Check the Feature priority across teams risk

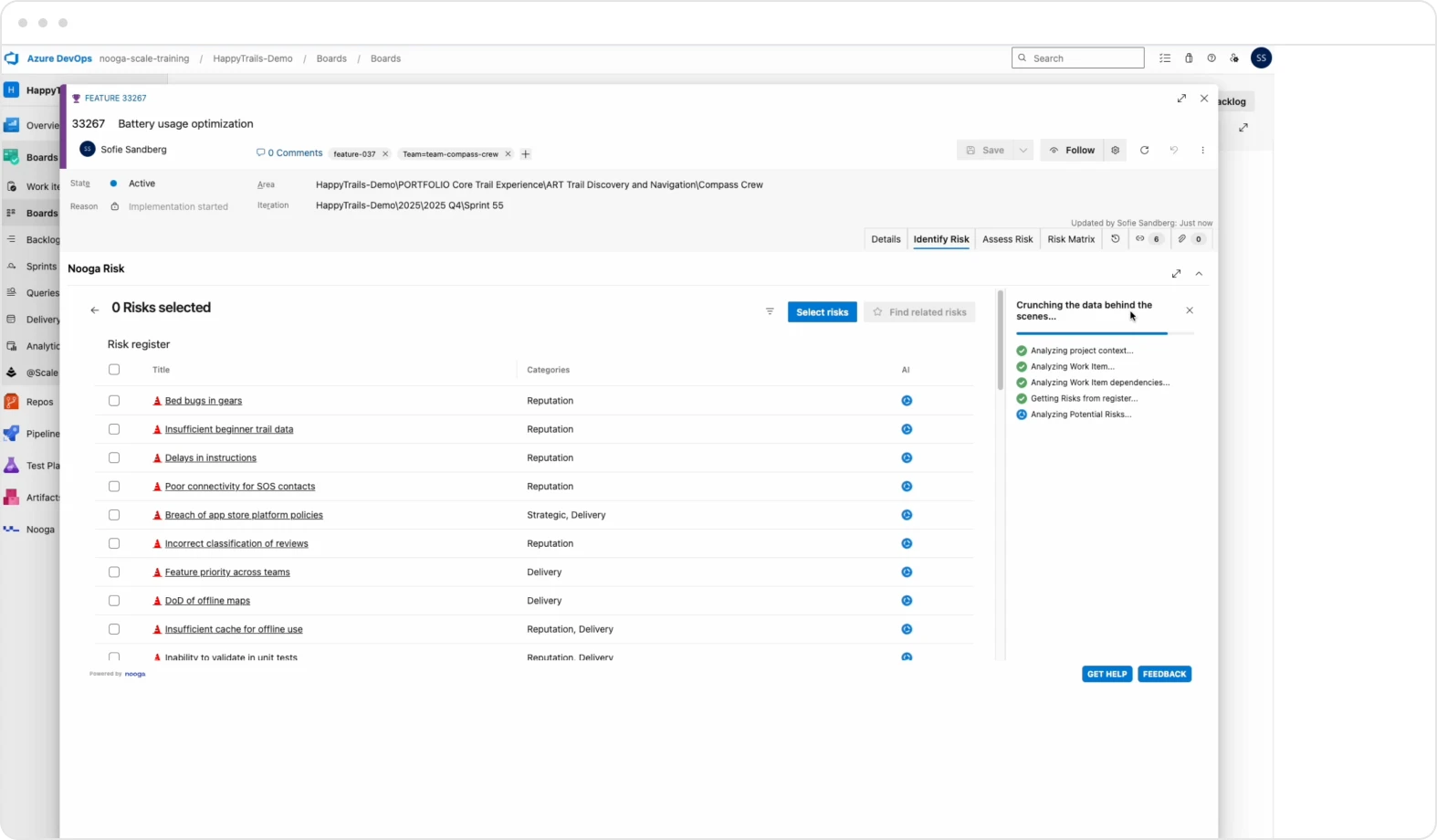114,572
